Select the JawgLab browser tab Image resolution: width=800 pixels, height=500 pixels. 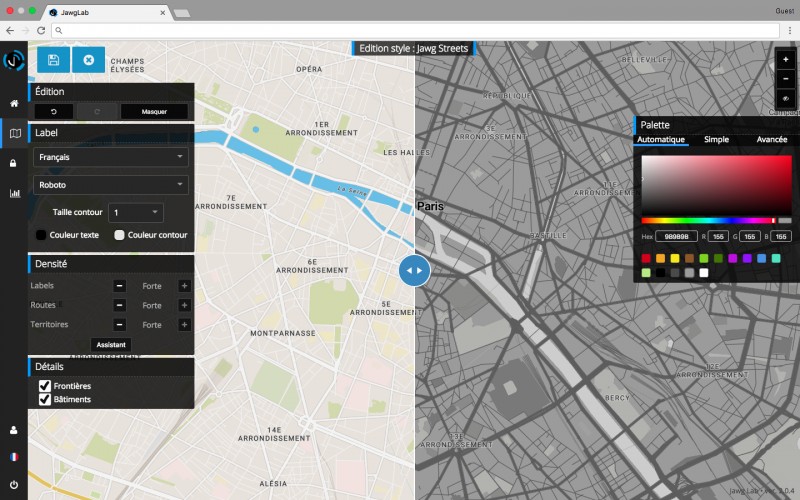pyautogui.click(x=107, y=13)
